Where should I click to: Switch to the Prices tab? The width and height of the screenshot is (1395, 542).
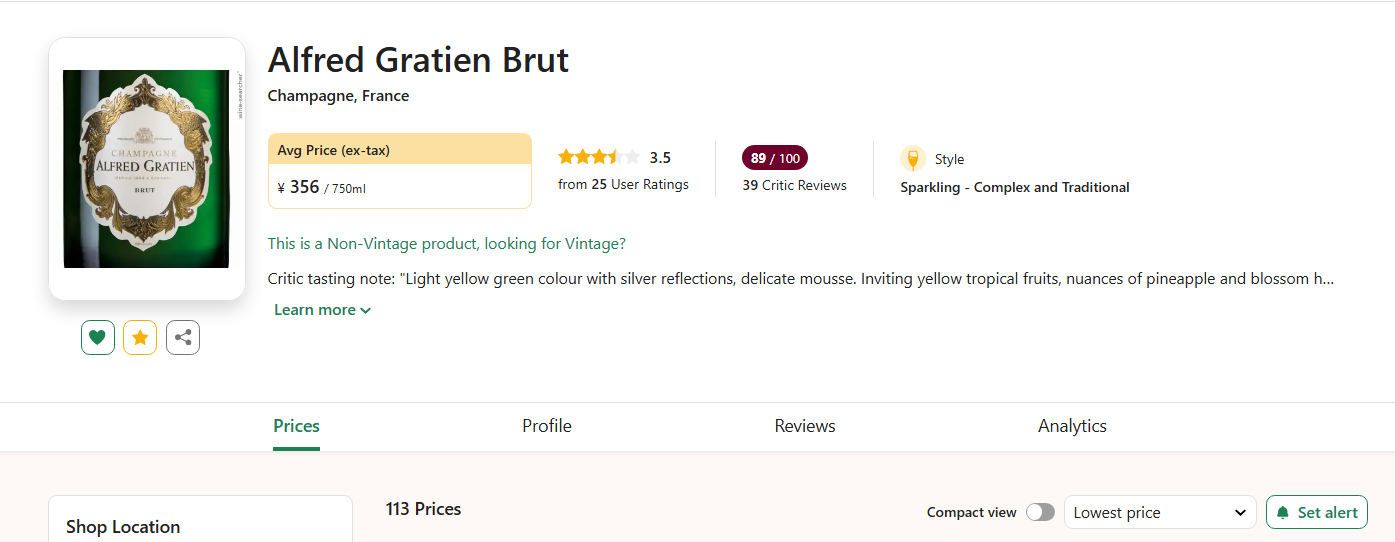tap(296, 426)
